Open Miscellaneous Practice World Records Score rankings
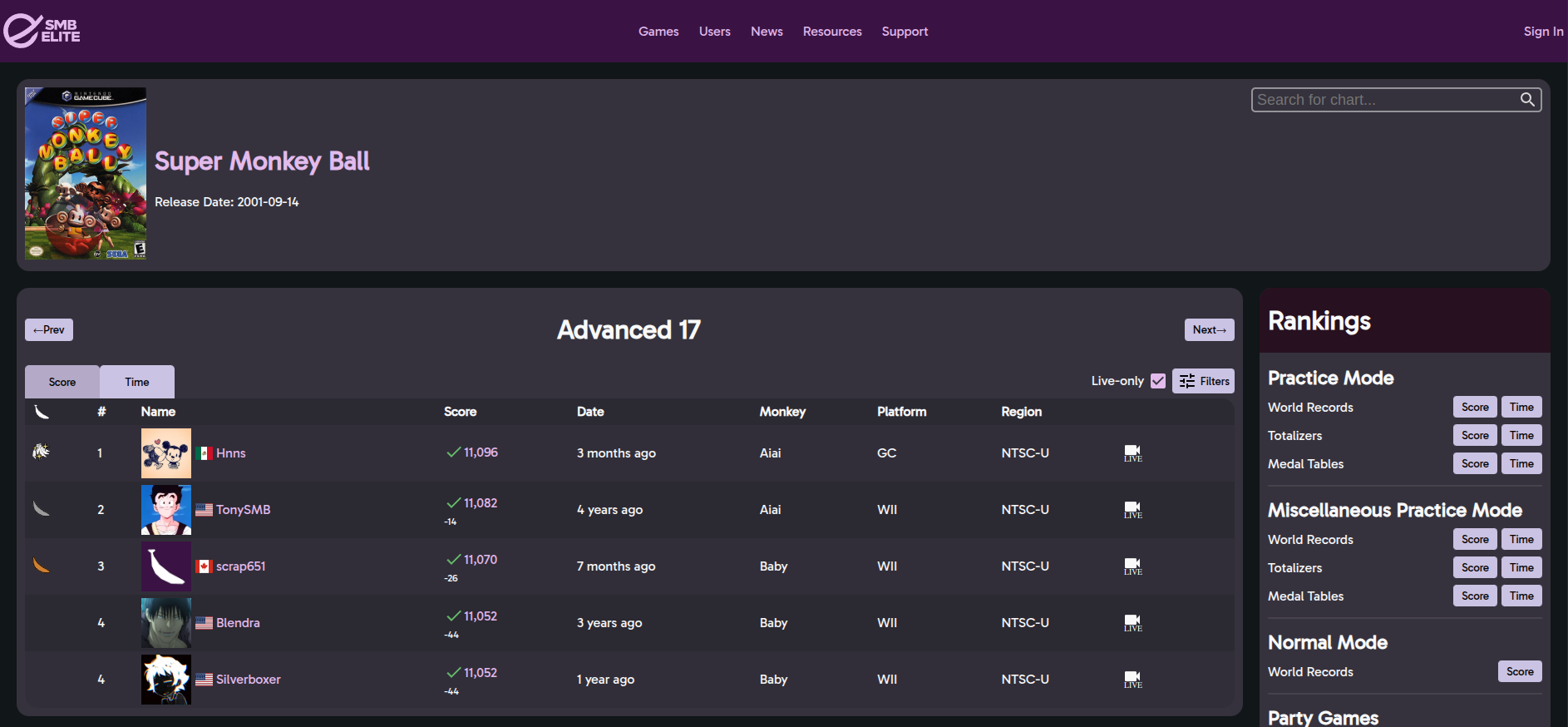The image size is (1568, 727). coord(1475,539)
